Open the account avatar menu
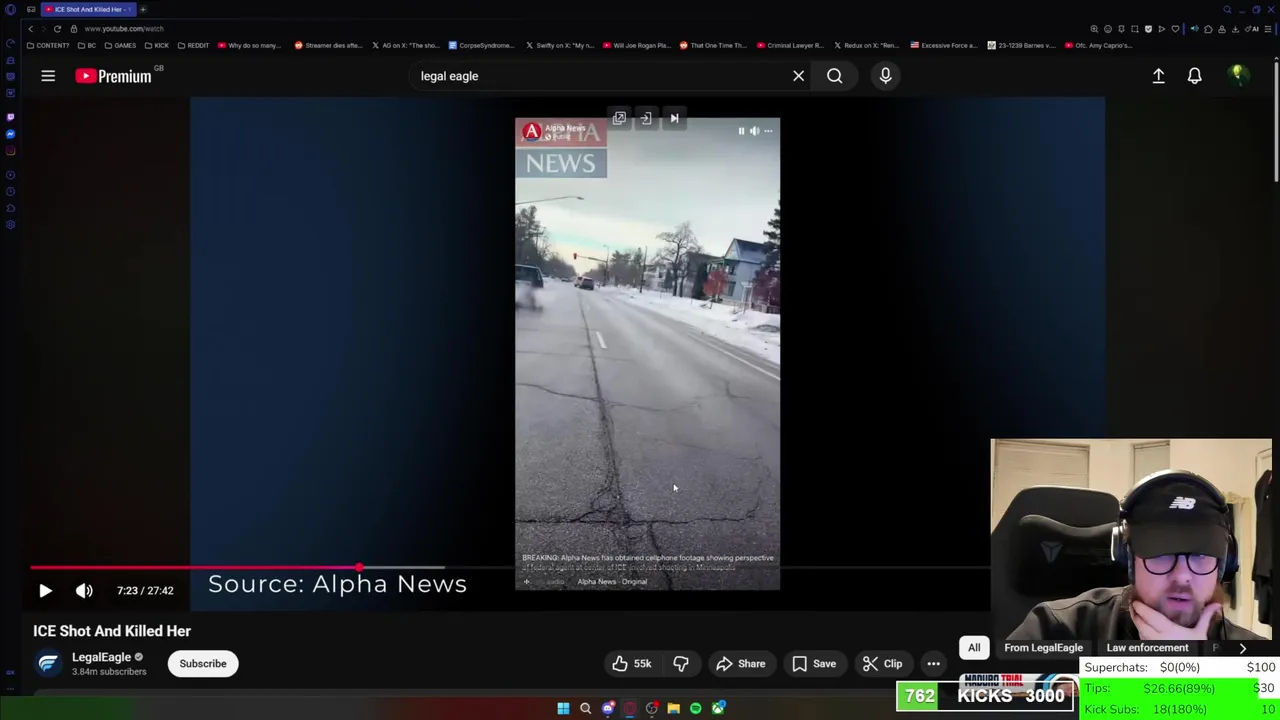The image size is (1280, 720). (x=1237, y=76)
